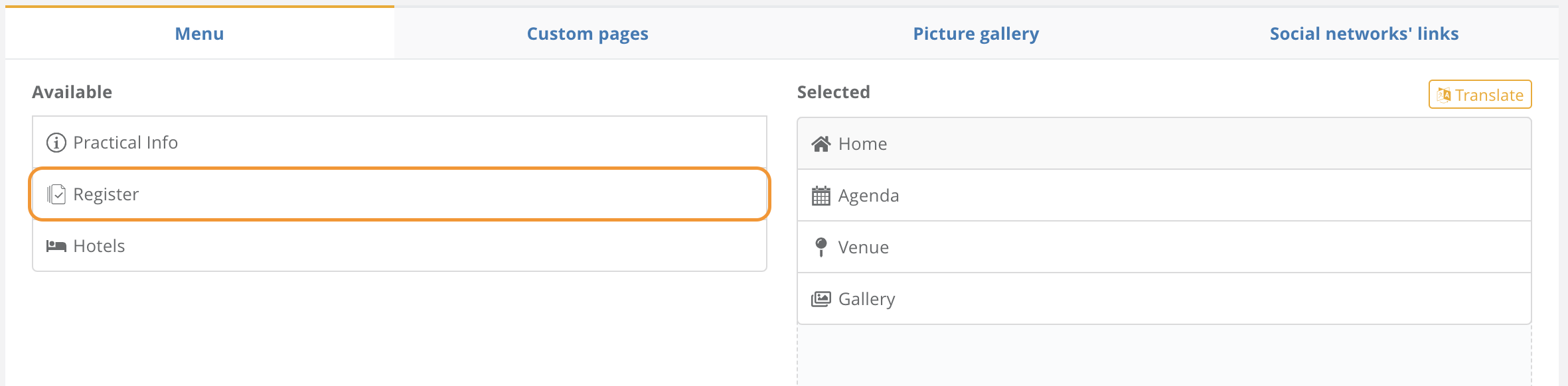Click the Practical Info circle icon
Screen dimensions: 1568x386
pyautogui.click(x=56, y=143)
